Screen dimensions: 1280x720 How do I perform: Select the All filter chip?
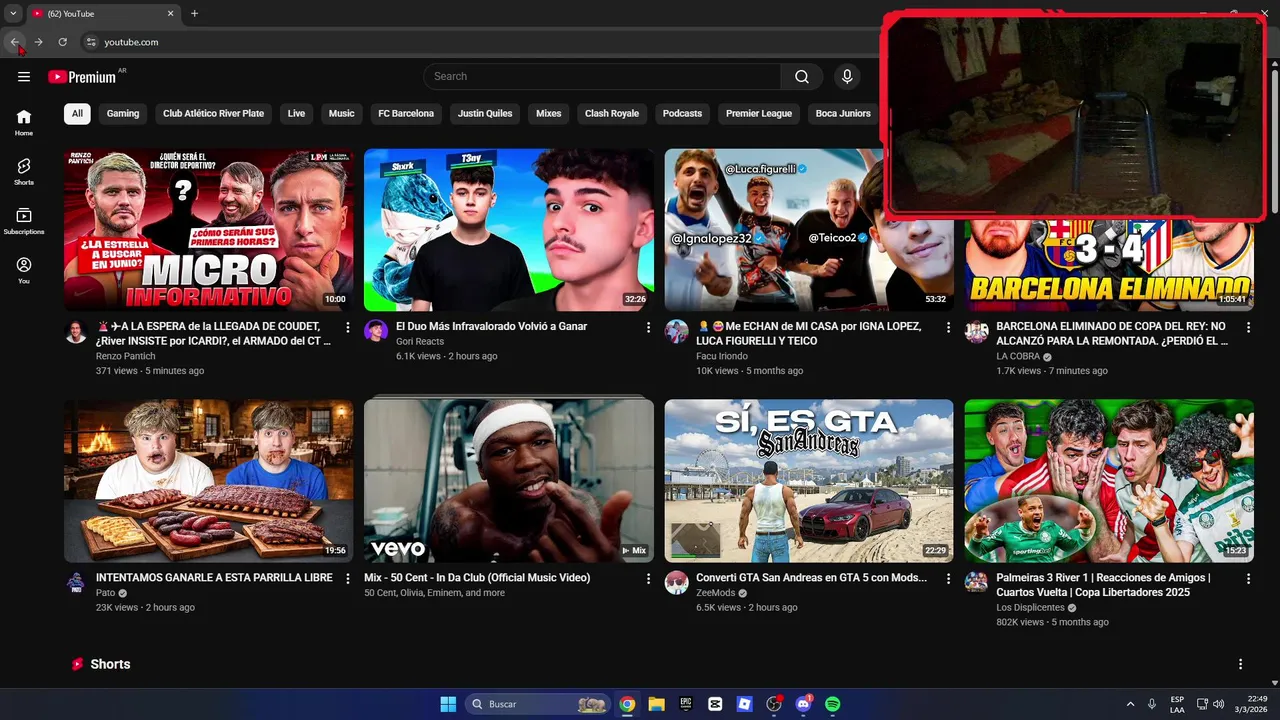pos(77,113)
